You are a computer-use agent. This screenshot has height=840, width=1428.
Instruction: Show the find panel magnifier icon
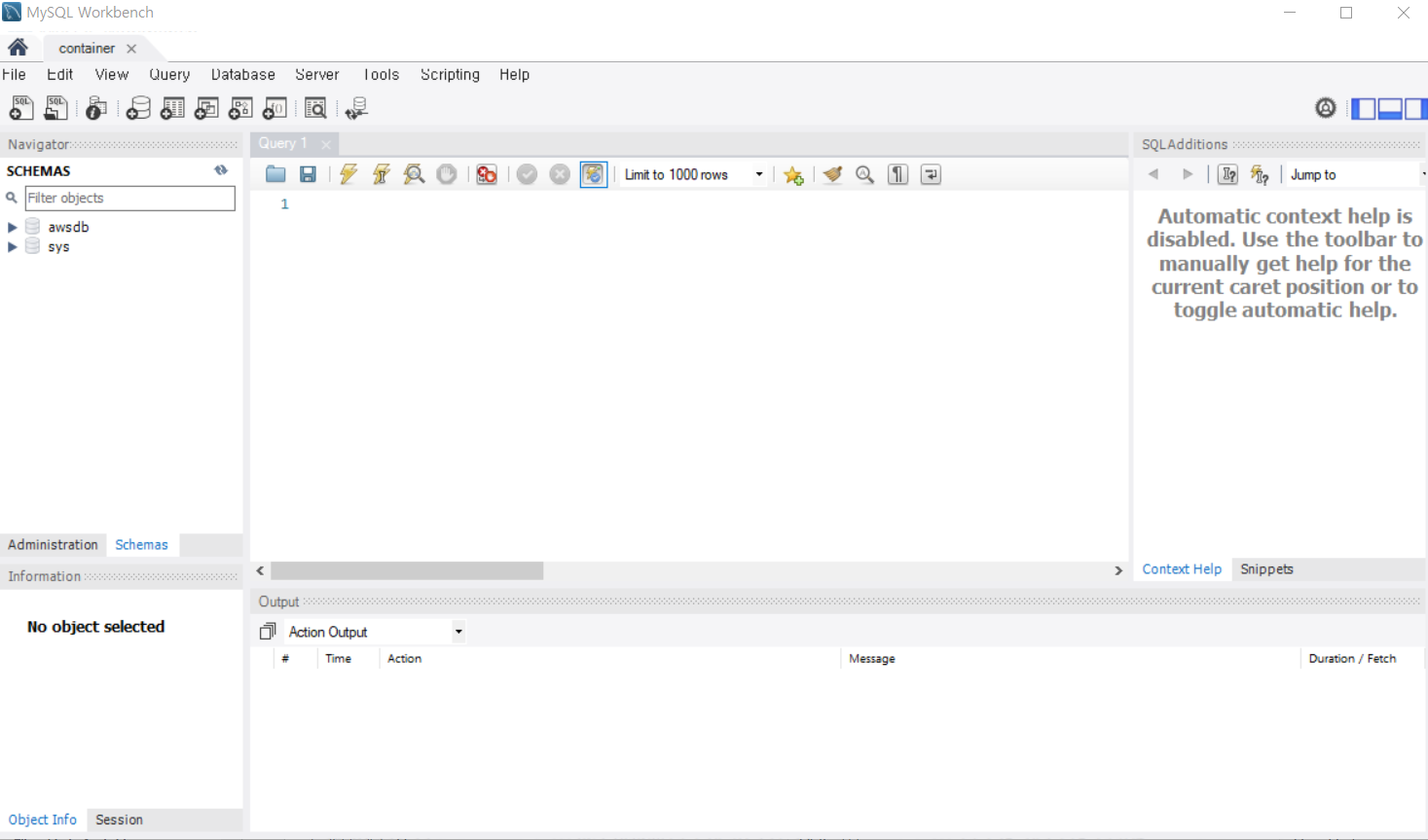tap(864, 174)
